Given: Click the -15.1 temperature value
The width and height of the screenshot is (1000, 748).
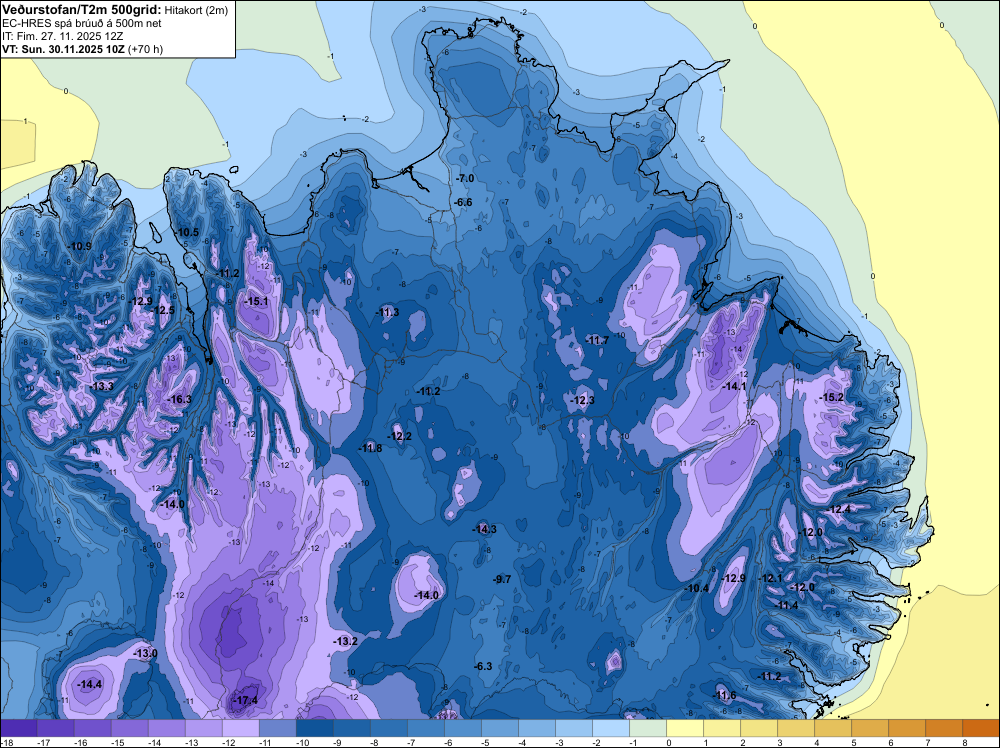Looking at the screenshot, I should [x=257, y=302].
